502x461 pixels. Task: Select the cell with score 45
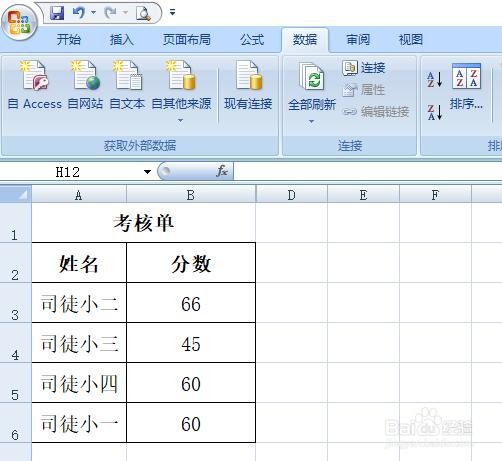point(191,343)
